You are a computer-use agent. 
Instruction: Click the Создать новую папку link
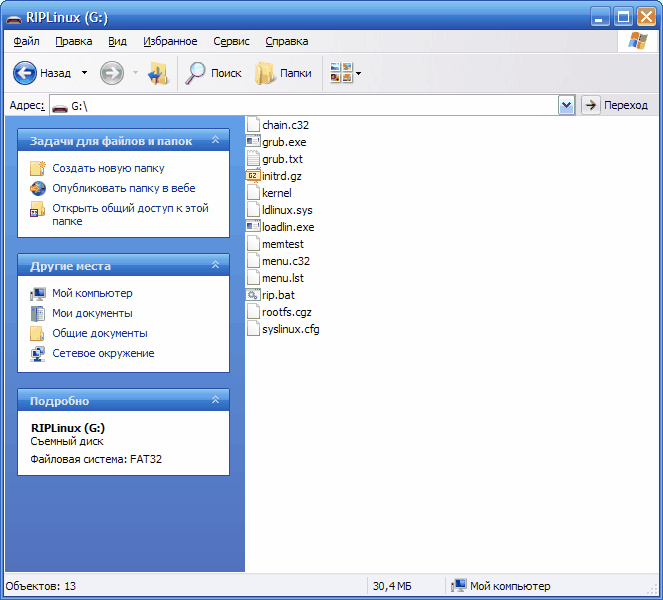pyautogui.click(x=108, y=168)
